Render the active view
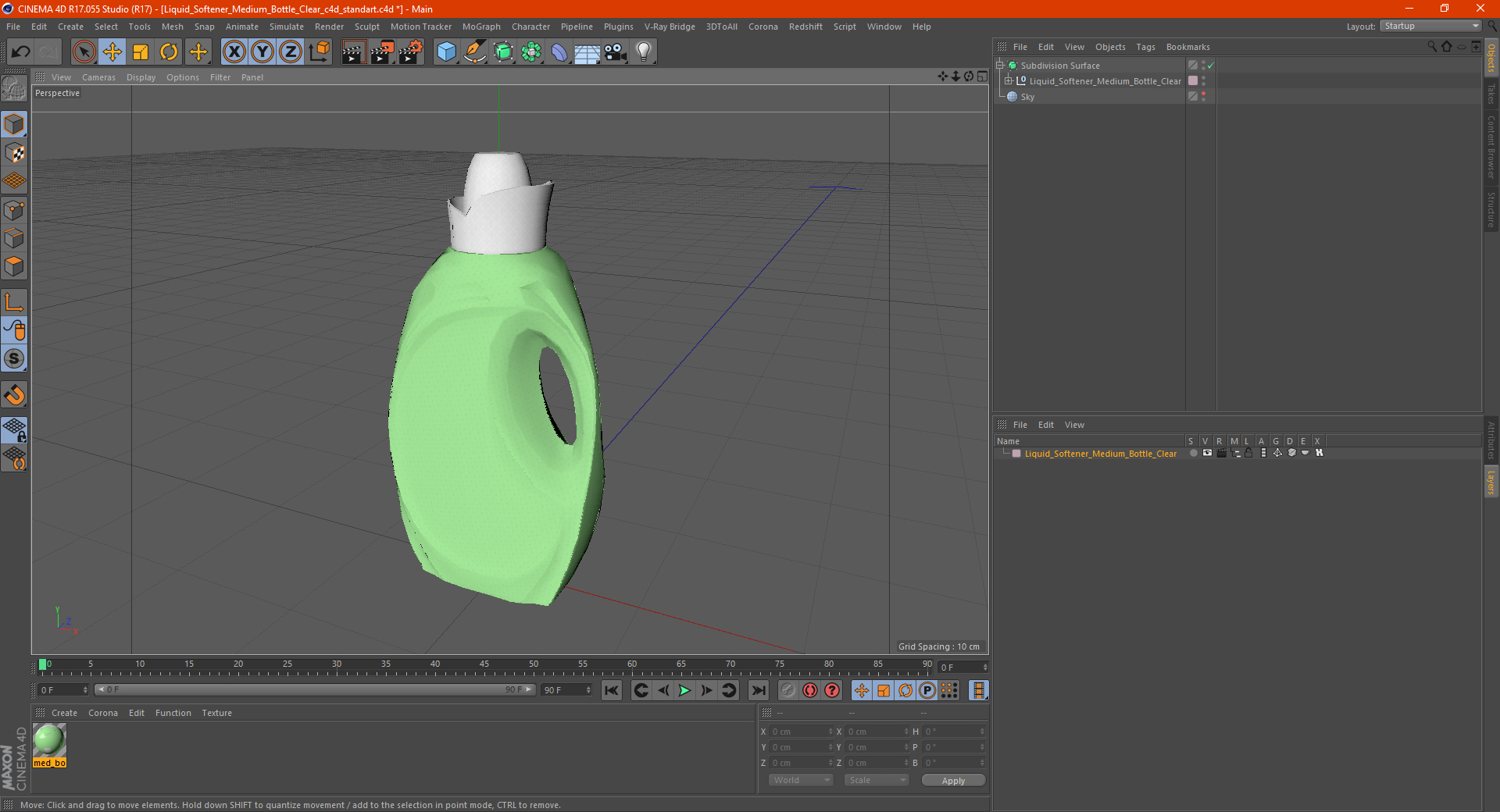Image resolution: width=1500 pixels, height=812 pixels. [x=353, y=52]
